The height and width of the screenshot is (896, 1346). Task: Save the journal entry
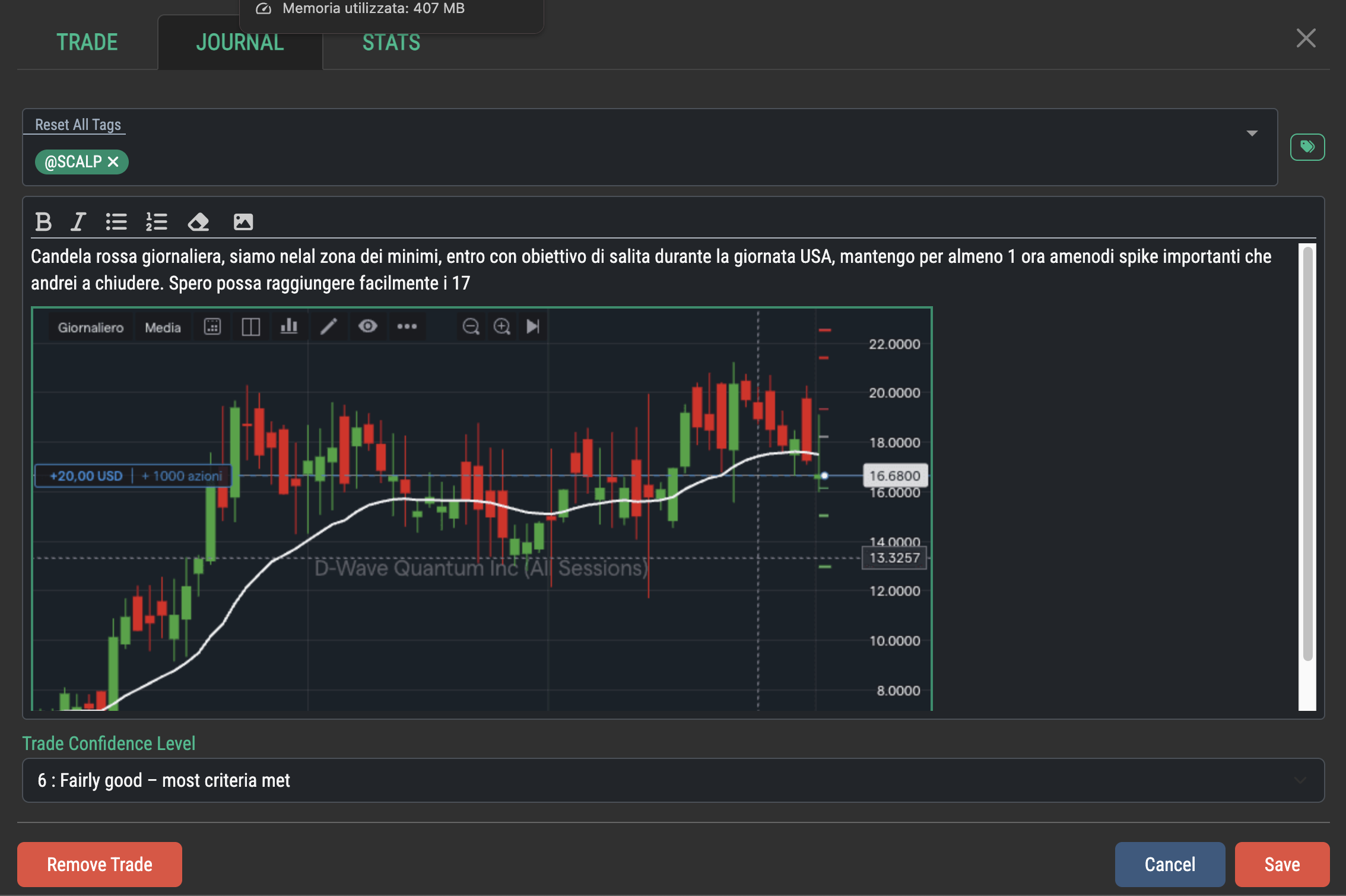[1282, 865]
